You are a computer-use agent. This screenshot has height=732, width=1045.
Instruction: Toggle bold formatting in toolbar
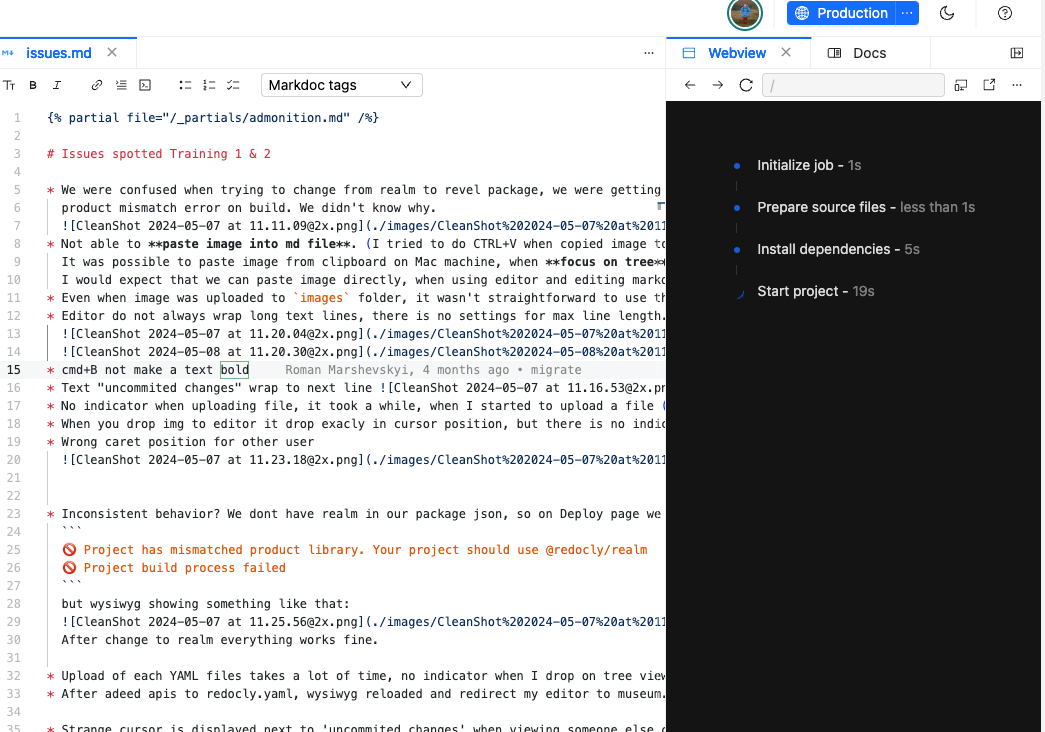pos(33,85)
